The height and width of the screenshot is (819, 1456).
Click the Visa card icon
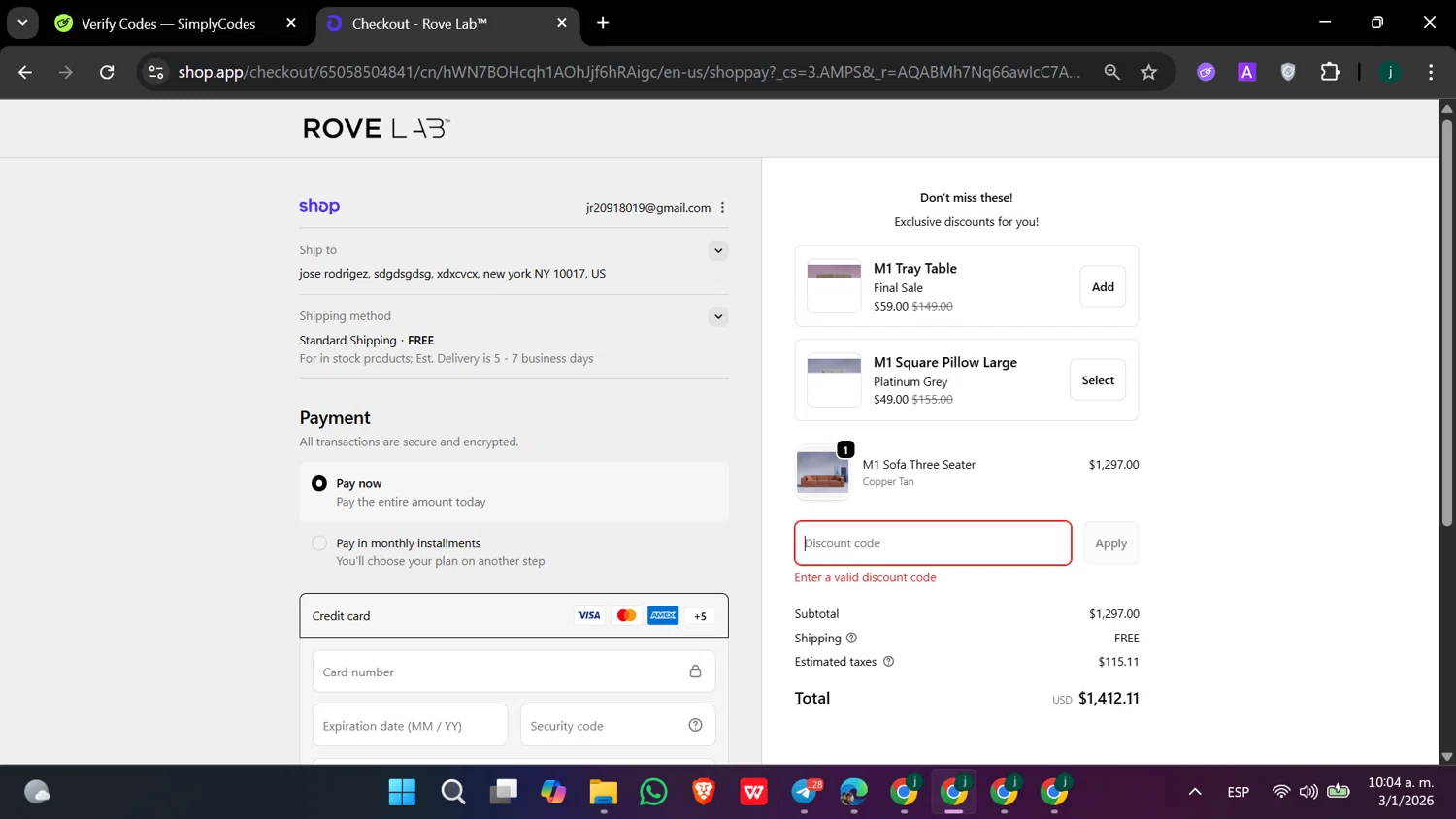589,615
